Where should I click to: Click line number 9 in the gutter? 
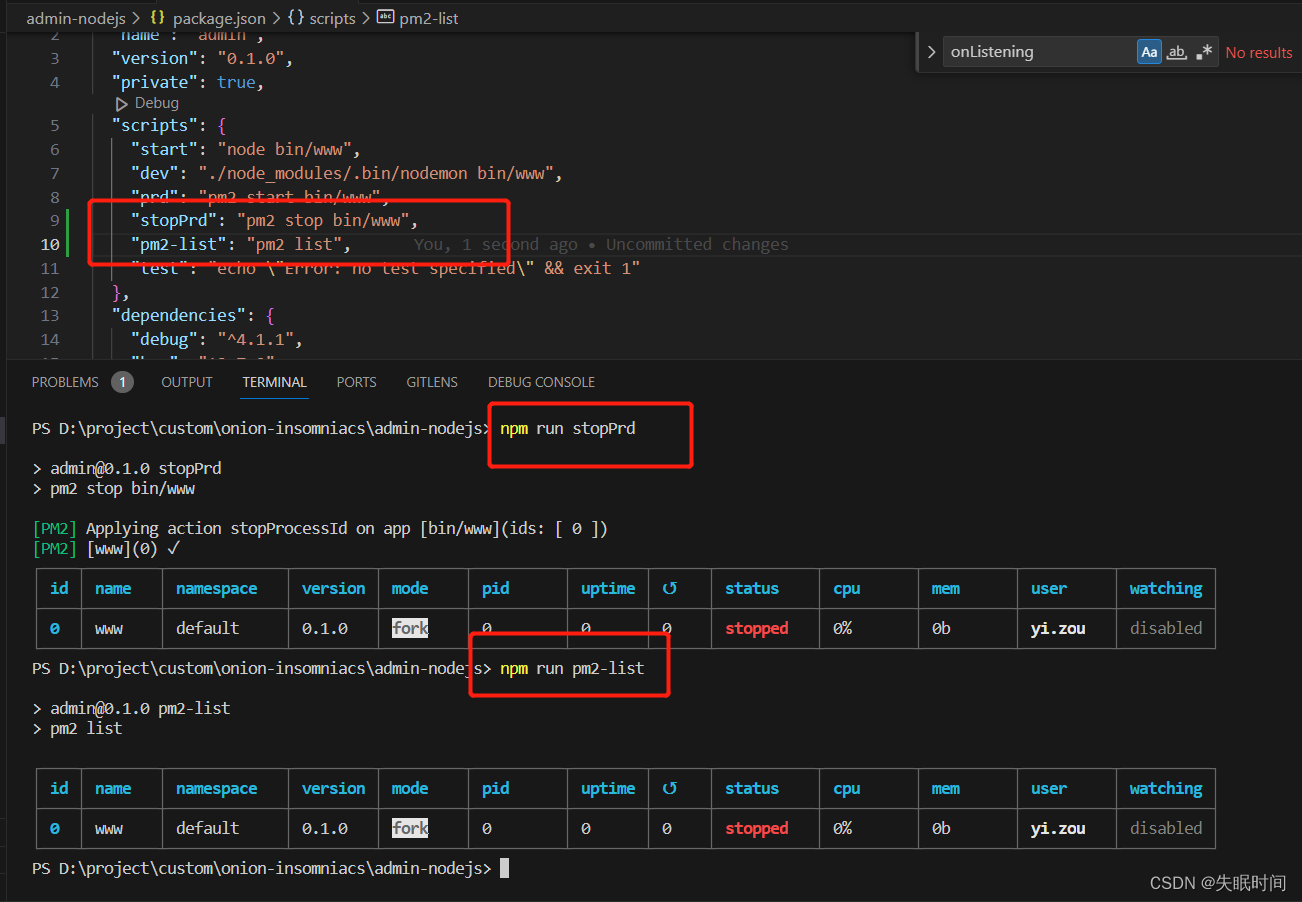coord(54,221)
